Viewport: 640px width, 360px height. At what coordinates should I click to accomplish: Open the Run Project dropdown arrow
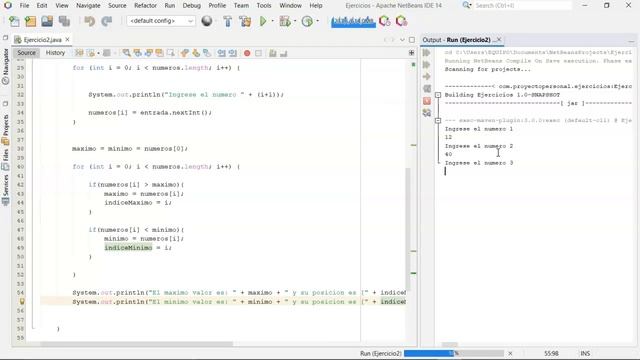click(x=273, y=21)
